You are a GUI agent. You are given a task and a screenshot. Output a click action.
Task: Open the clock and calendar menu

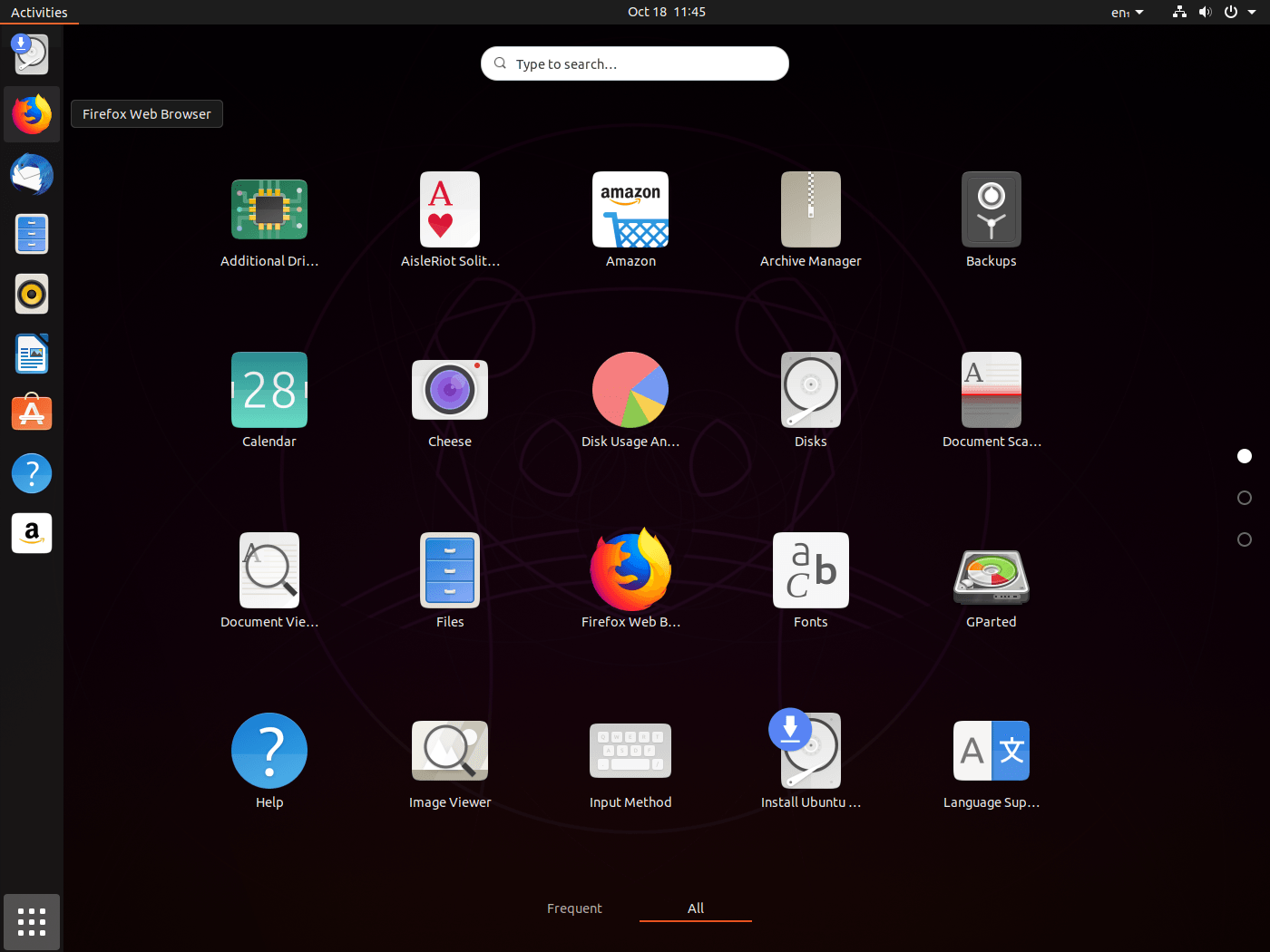pos(667,12)
